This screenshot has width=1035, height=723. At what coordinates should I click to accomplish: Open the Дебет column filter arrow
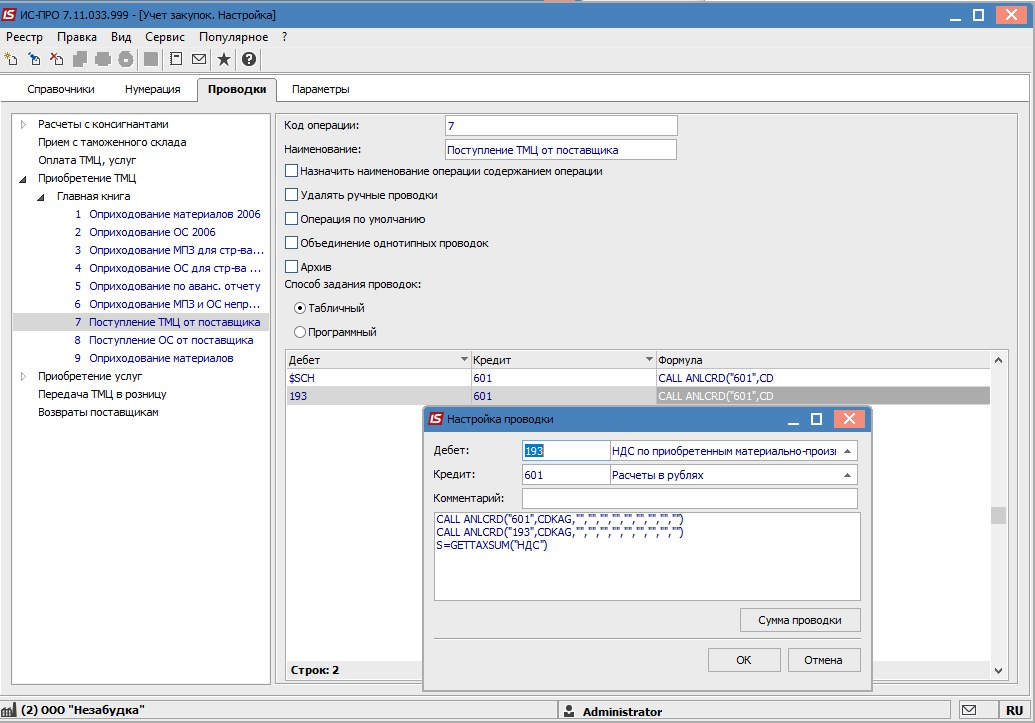coord(464,360)
